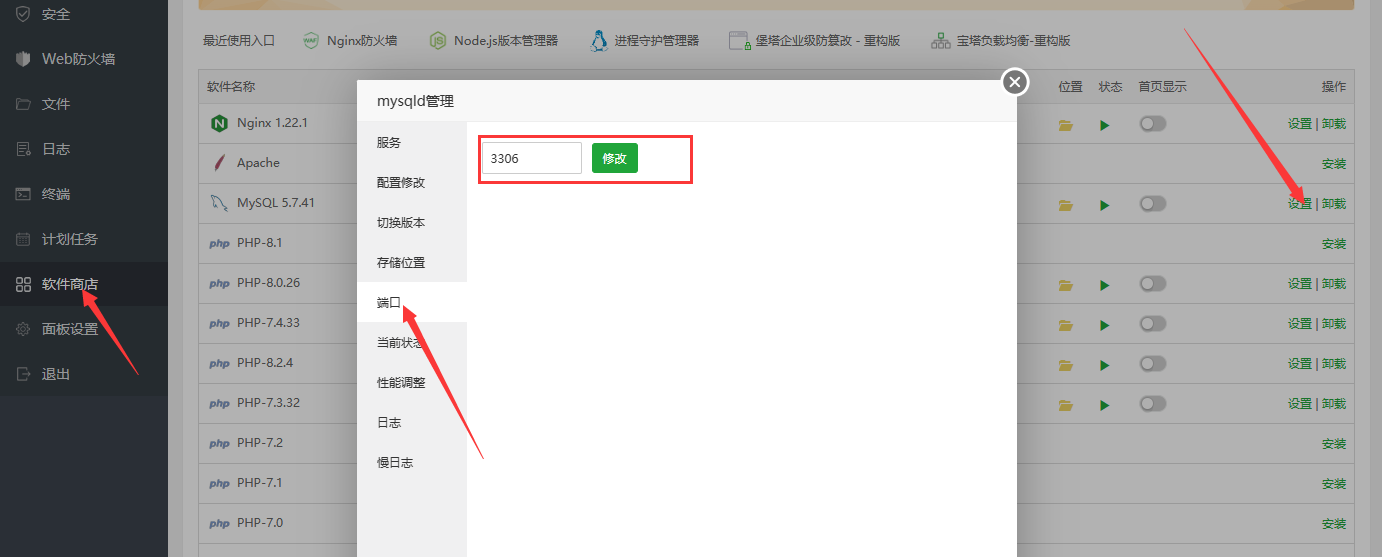Toggle homepage display for Nginx 1.22.1
Viewport: 1382px width, 557px height.
pyautogui.click(x=1153, y=123)
